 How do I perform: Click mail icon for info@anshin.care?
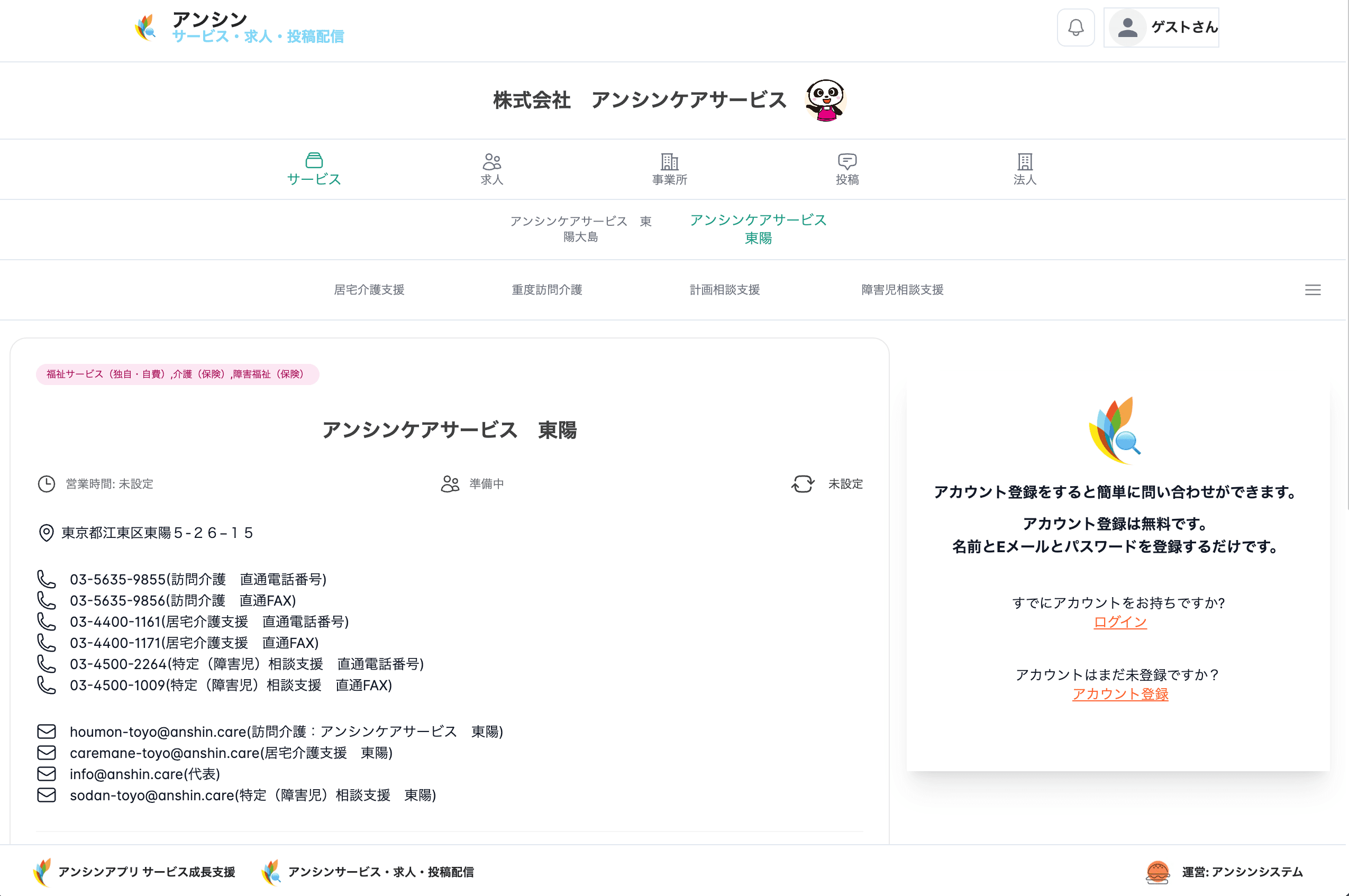point(46,774)
